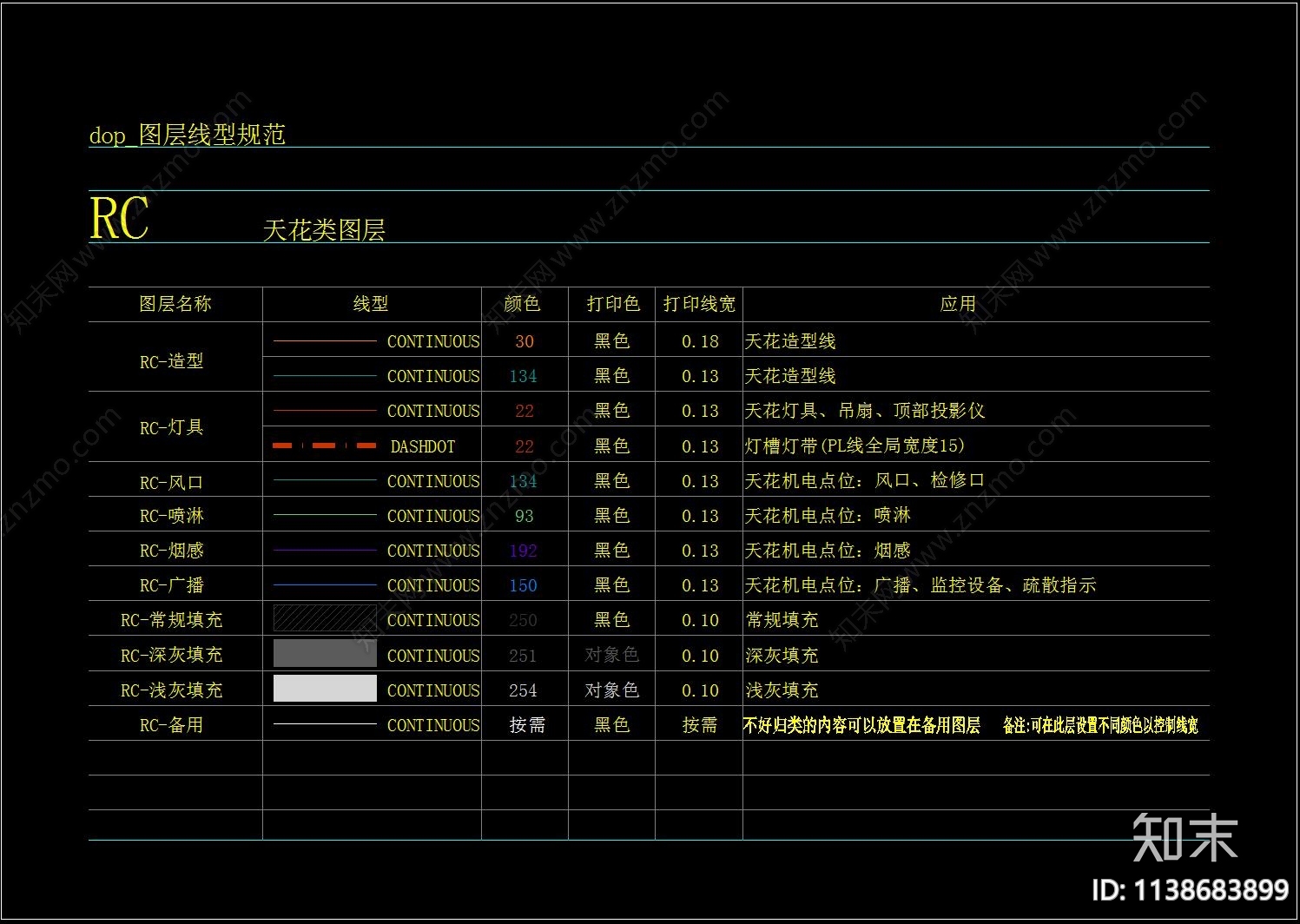Click line width 0.10 in the RC-常规填充 row
The image size is (1300, 924).
(700, 620)
